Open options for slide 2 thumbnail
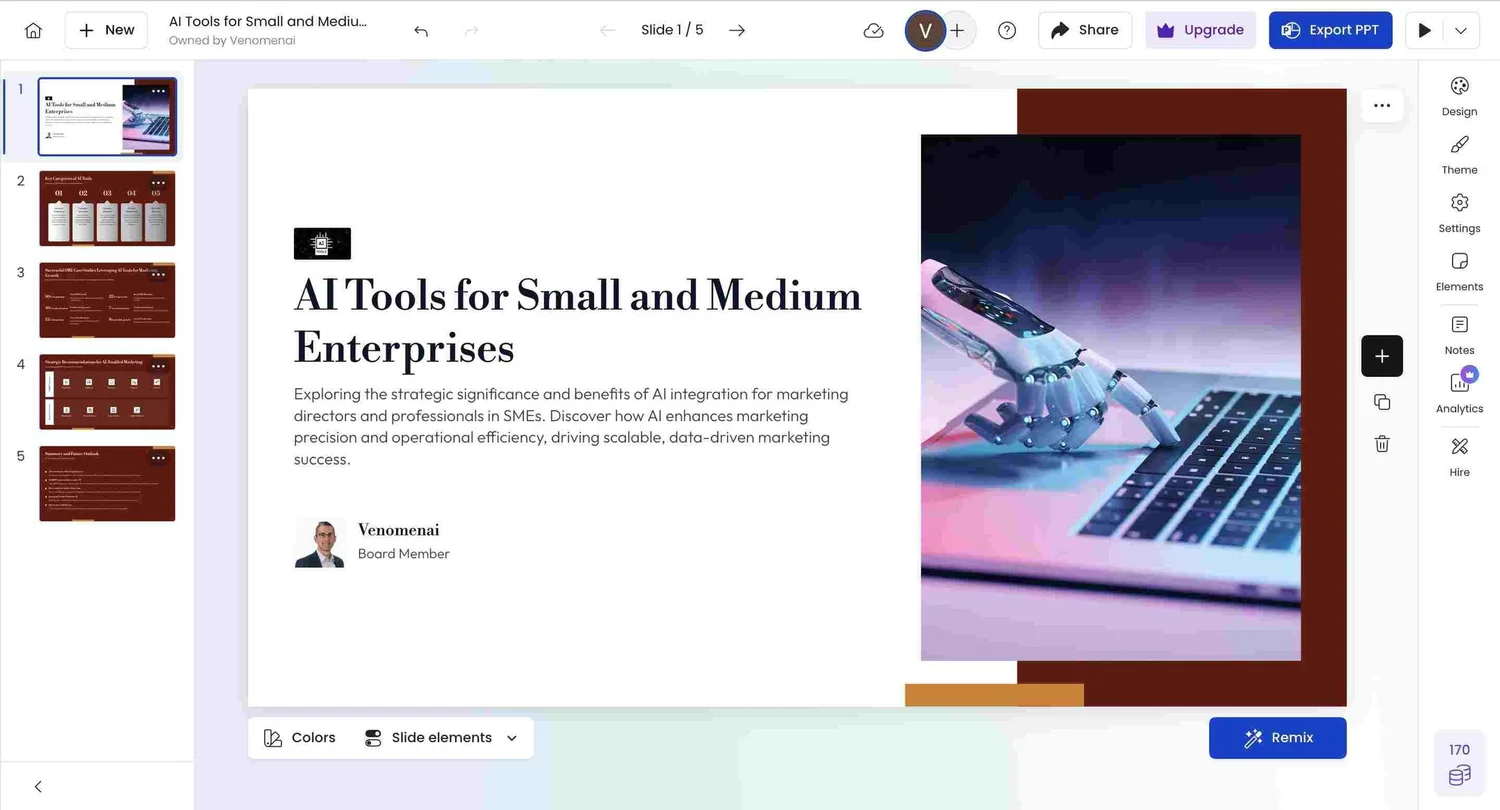The height and width of the screenshot is (810, 1500). click(159, 183)
